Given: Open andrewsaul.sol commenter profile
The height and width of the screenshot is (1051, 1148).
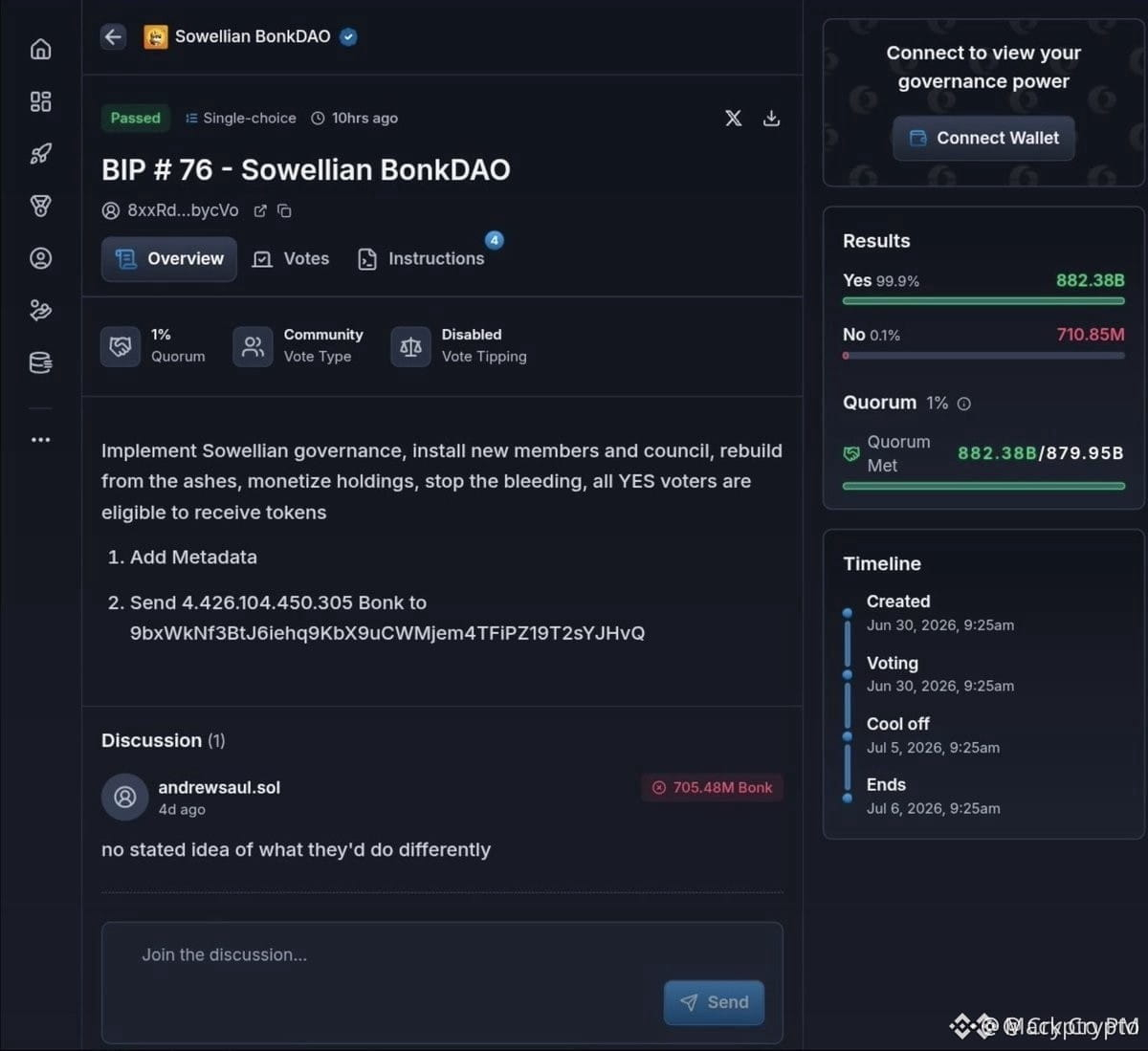Looking at the screenshot, I should pos(219,787).
